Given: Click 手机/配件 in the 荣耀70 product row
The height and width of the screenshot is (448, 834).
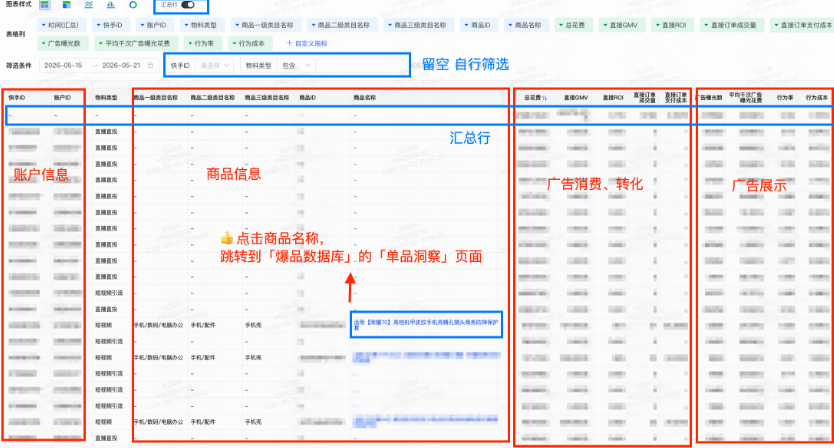Looking at the screenshot, I should pos(203,325).
